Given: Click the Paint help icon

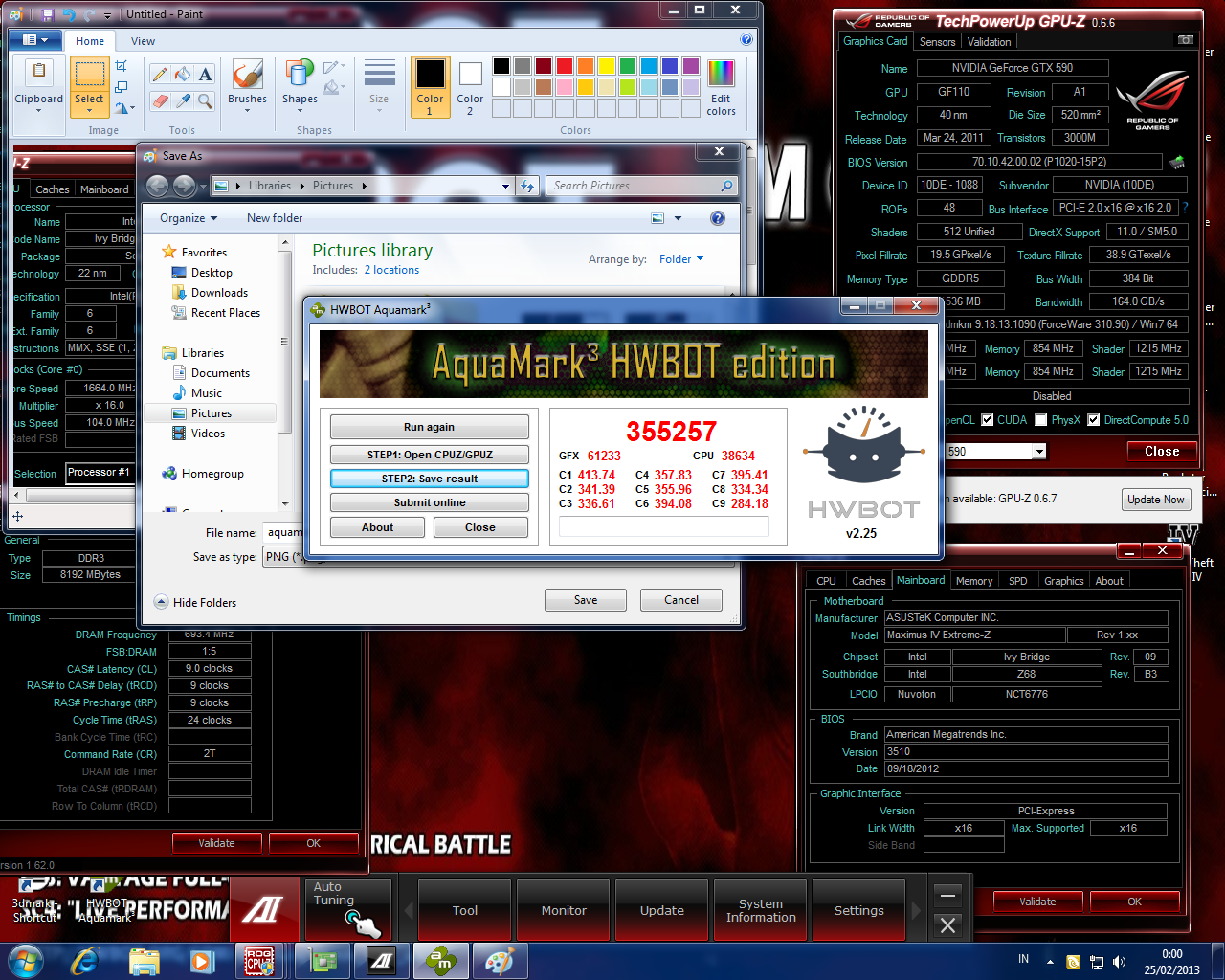Looking at the screenshot, I should pyautogui.click(x=746, y=39).
